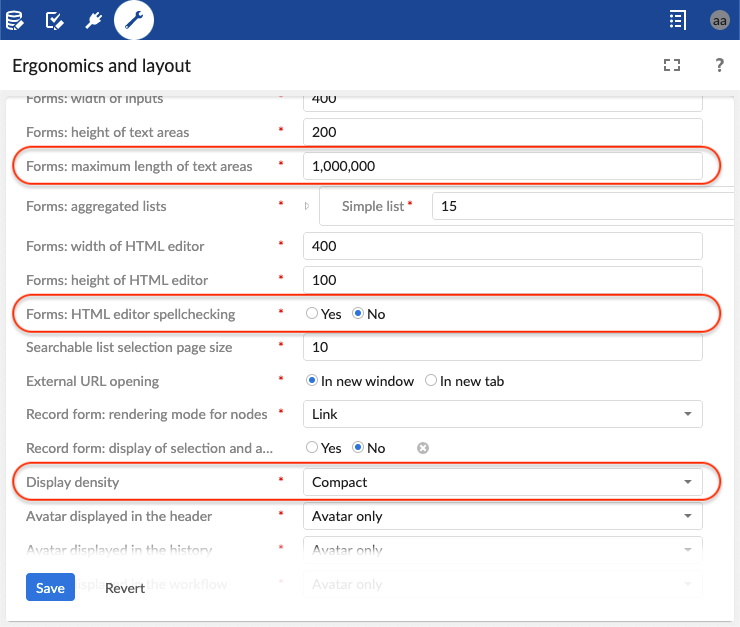This screenshot has height=627, width=740.
Task: Open the Display density dropdown
Action: click(x=502, y=482)
